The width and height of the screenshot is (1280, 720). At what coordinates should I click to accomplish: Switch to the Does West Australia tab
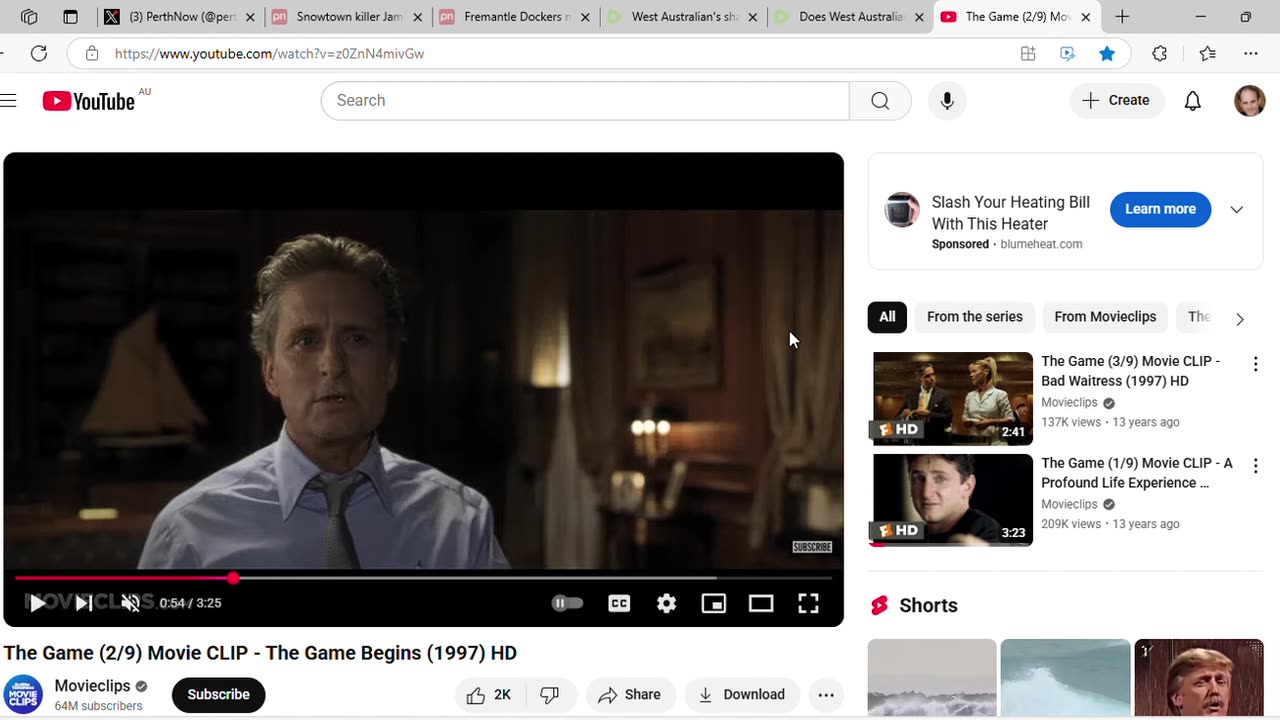click(x=851, y=17)
